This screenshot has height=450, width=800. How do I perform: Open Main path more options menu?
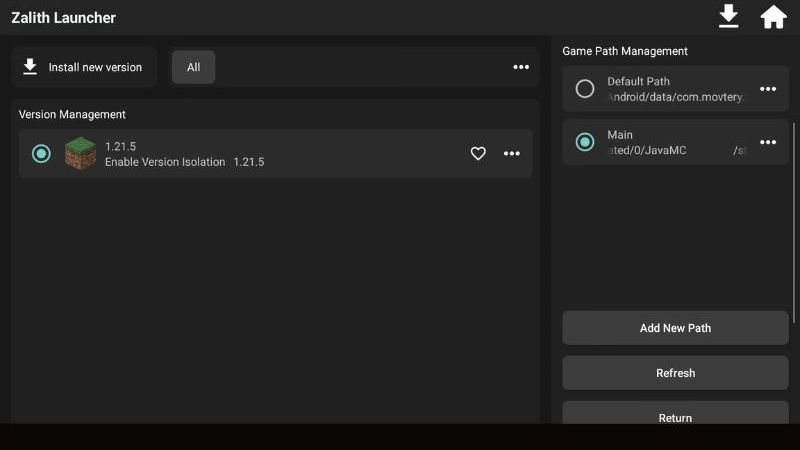tap(768, 142)
